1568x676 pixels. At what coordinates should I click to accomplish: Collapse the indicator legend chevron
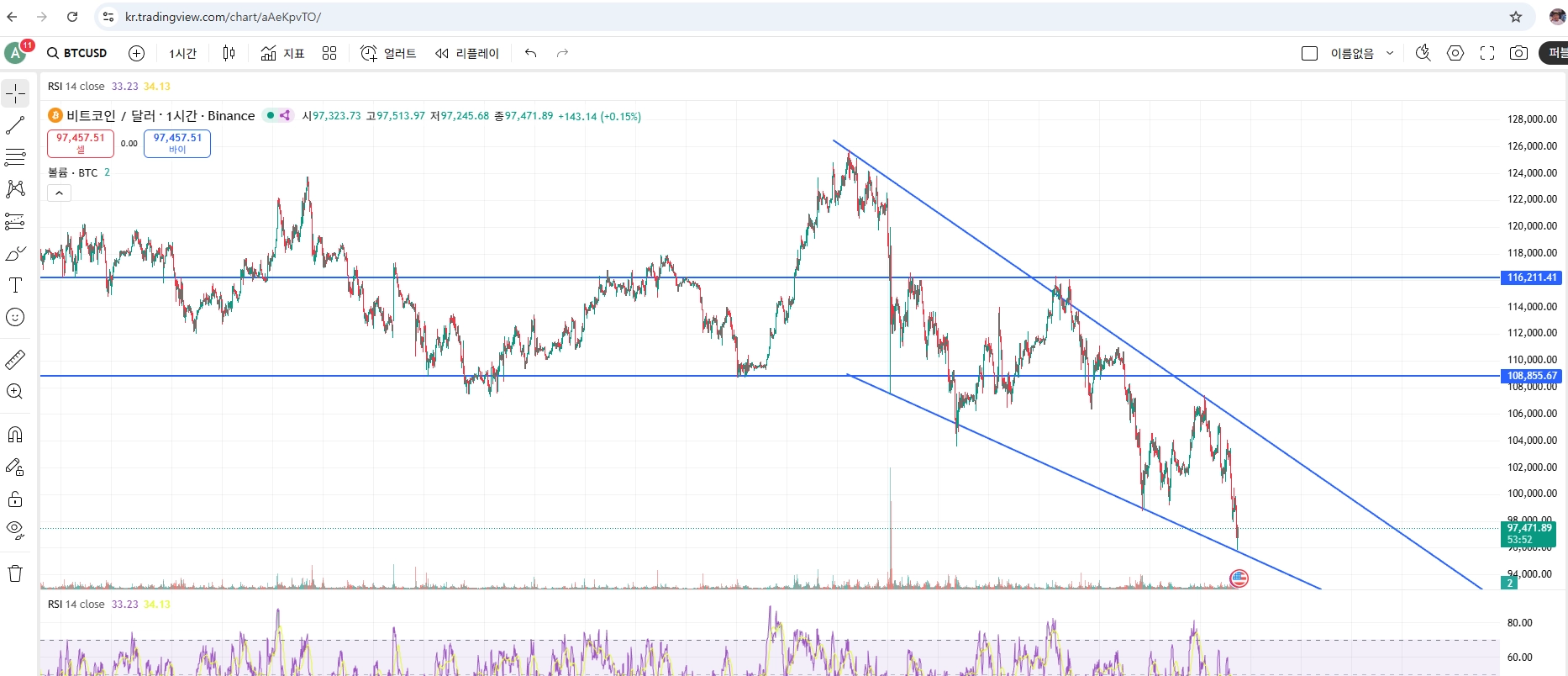click(59, 193)
